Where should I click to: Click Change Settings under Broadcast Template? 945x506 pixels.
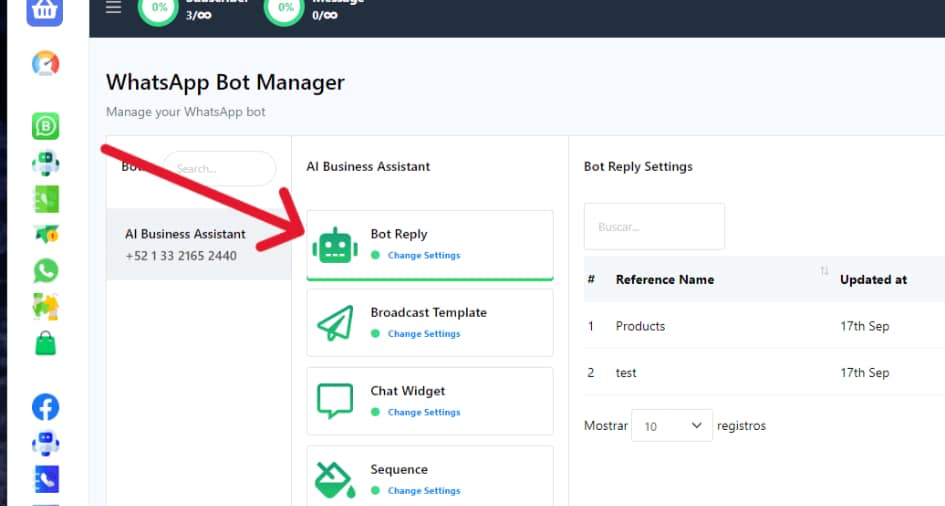click(x=424, y=334)
